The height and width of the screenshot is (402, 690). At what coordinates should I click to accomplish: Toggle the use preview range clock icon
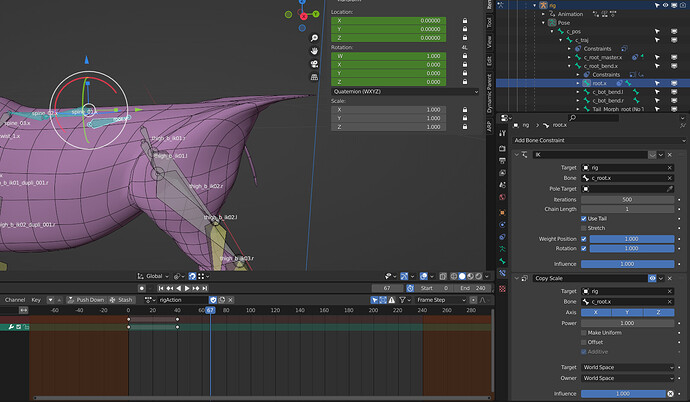410,288
